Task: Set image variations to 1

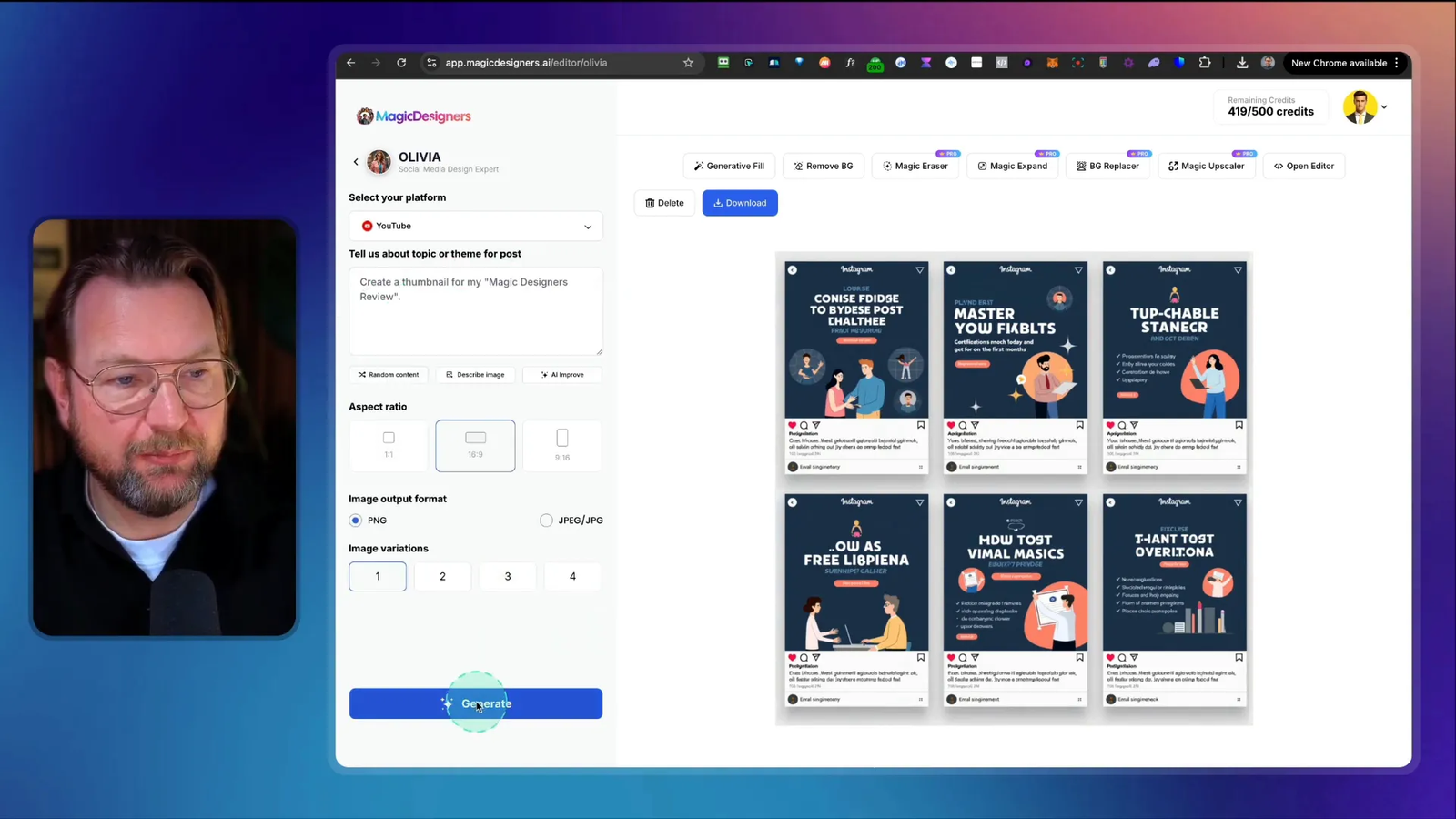Action: [378, 576]
